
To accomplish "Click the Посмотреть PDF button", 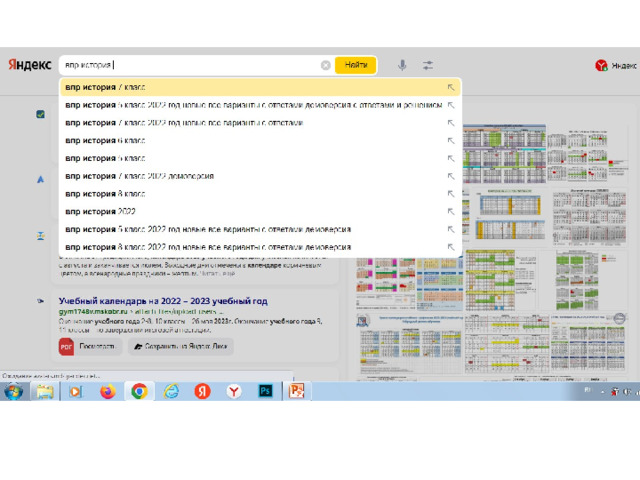I will point(90,347).
